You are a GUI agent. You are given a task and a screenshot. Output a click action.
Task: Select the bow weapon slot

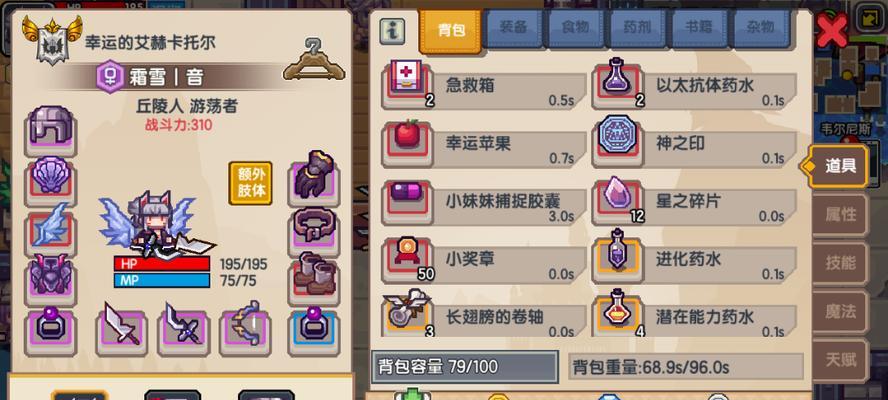[x=245, y=329]
